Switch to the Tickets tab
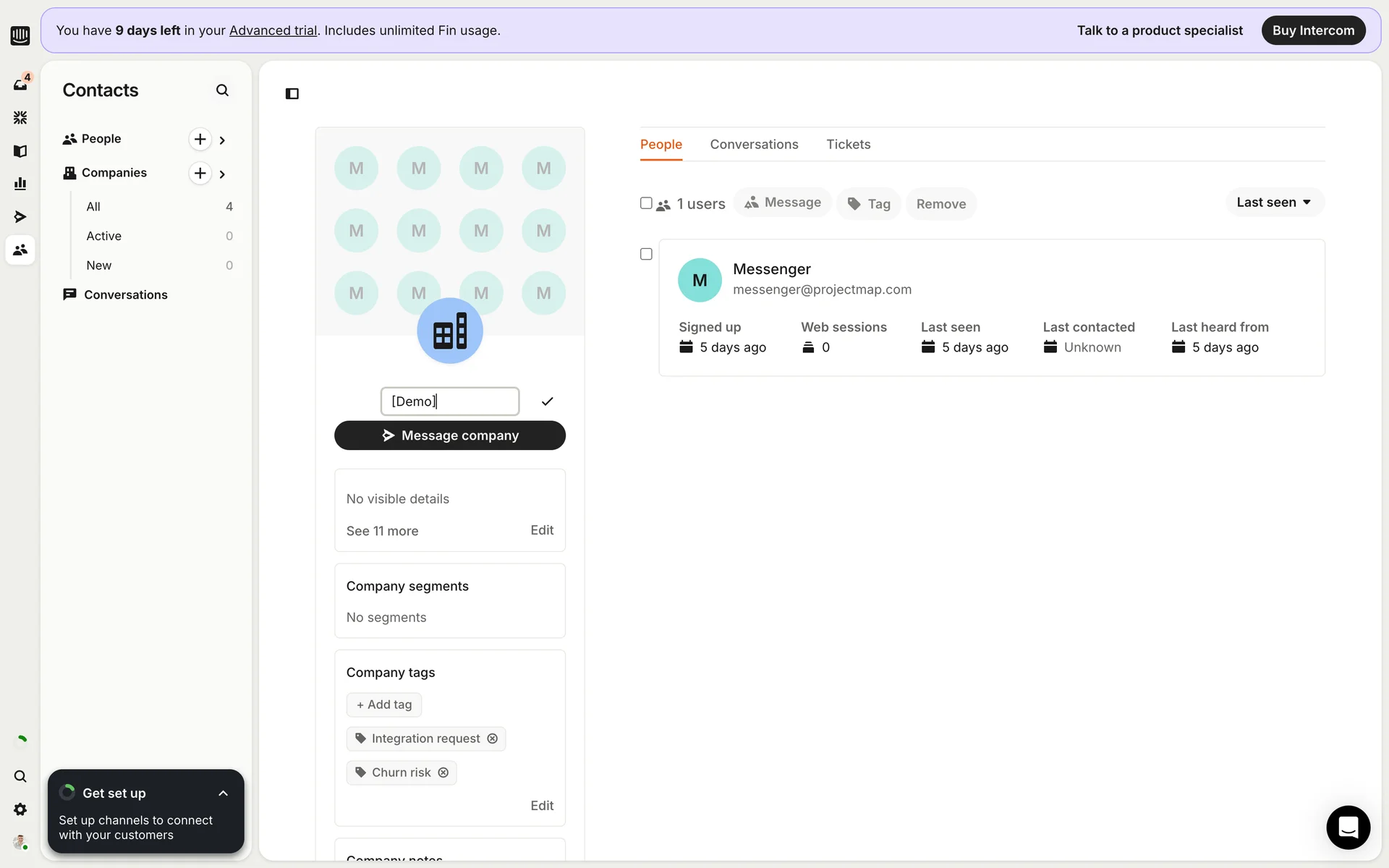The width and height of the screenshot is (1389, 868). (848, 144)
